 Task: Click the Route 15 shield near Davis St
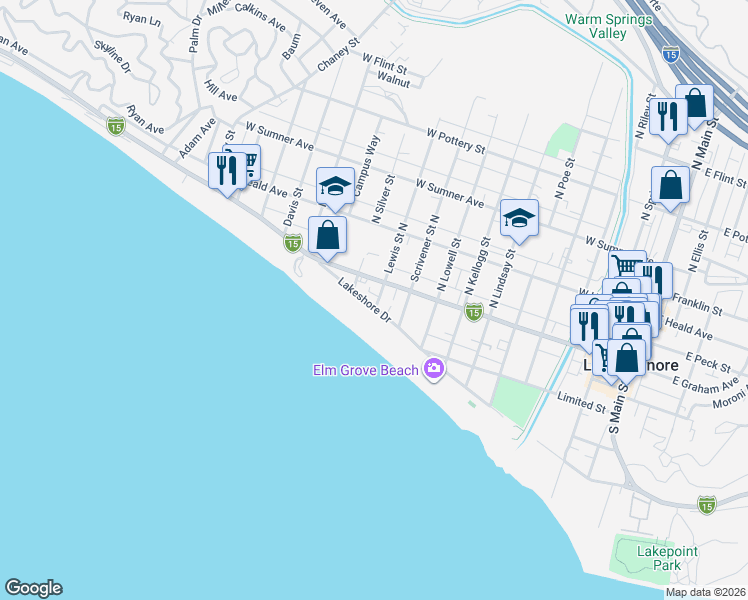pyautogui.click(x=292, y=243)
